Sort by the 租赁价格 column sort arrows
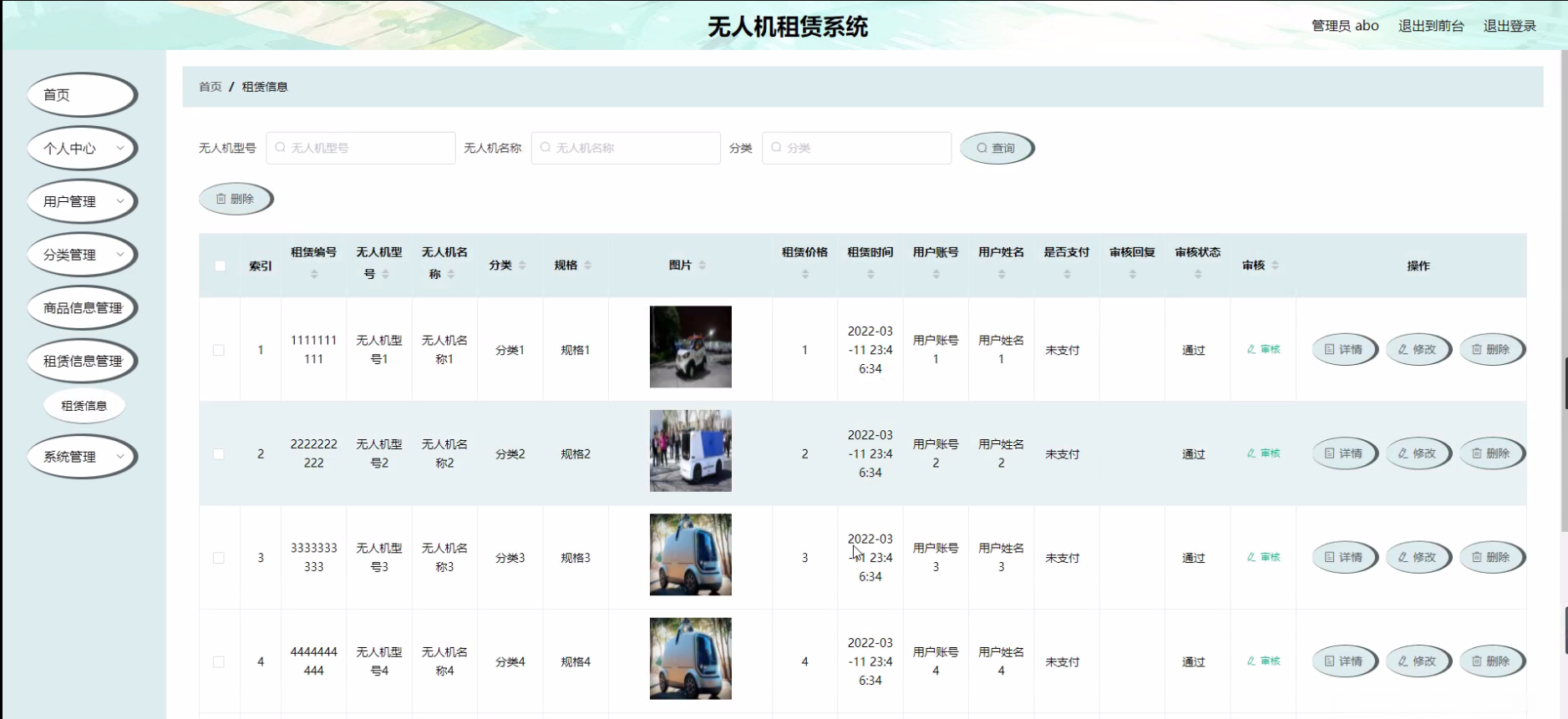 pyautogui.click(x=805, y=274)
